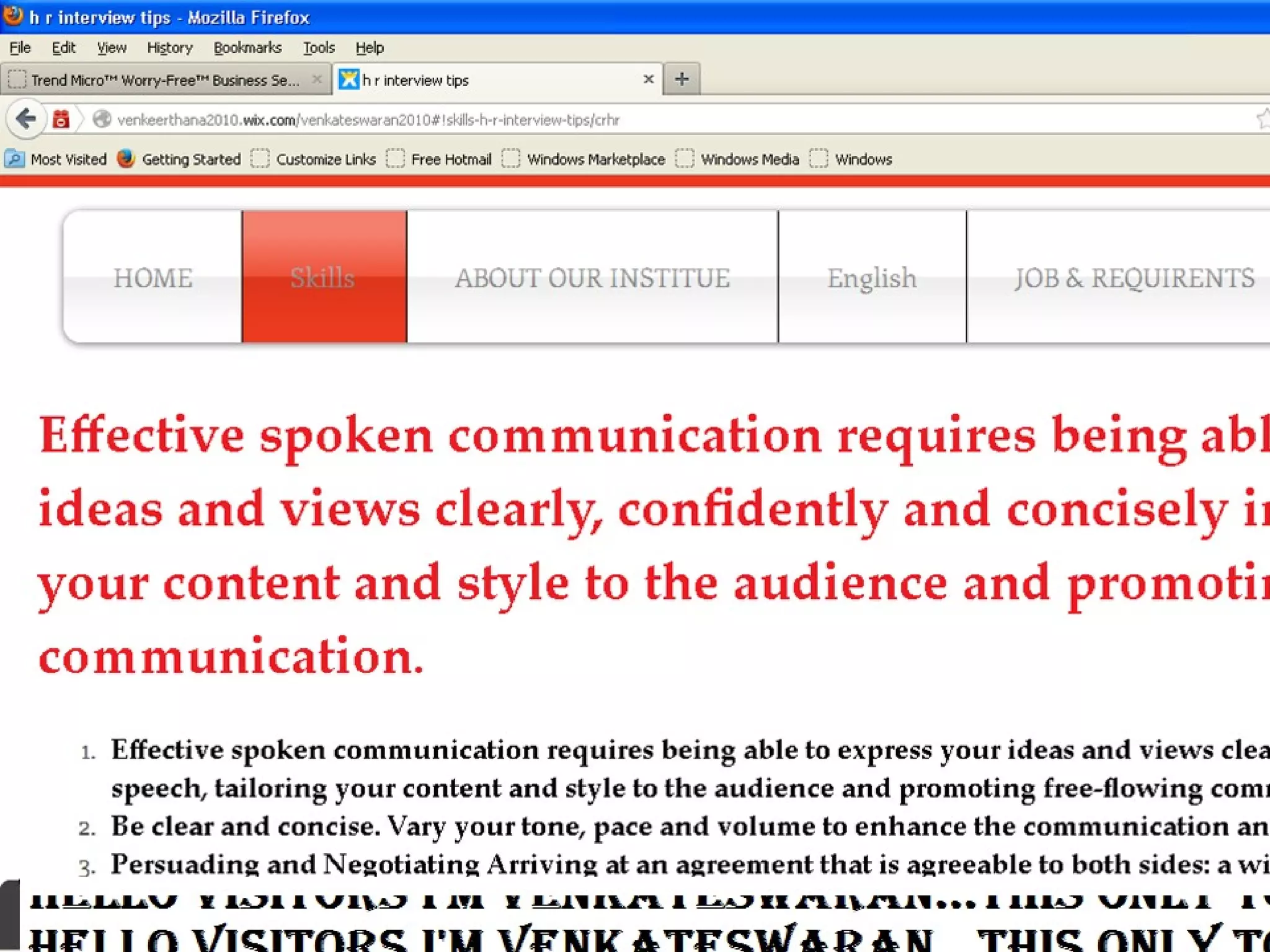Go to the HOME navigation button

pos(153,277)
